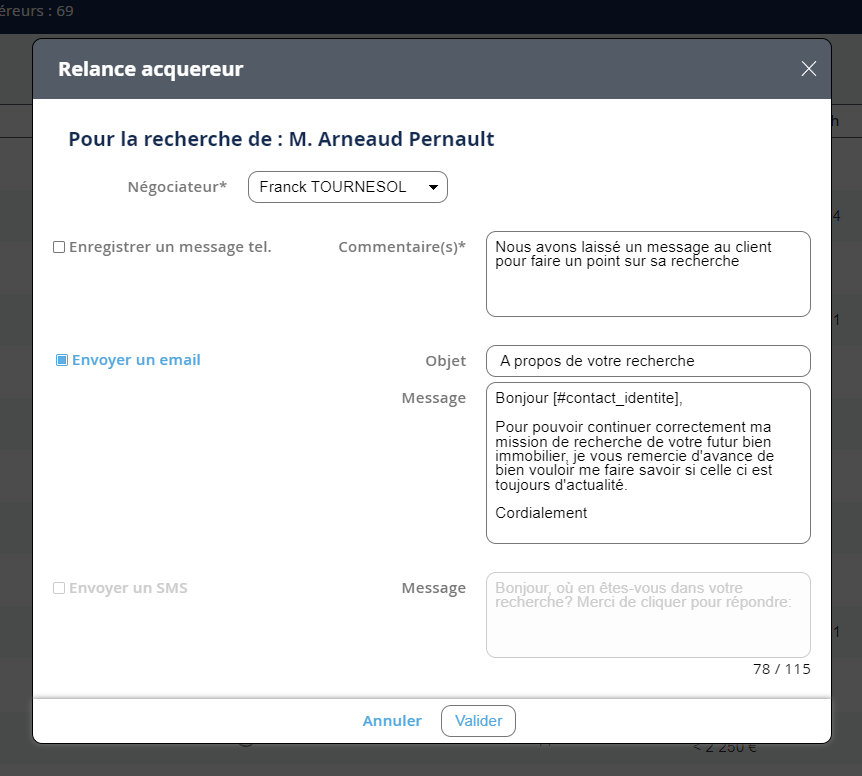Click the heading naming M. Arneaud Pernault
This screenshot has height=776, width=862.
click(281, 139)
